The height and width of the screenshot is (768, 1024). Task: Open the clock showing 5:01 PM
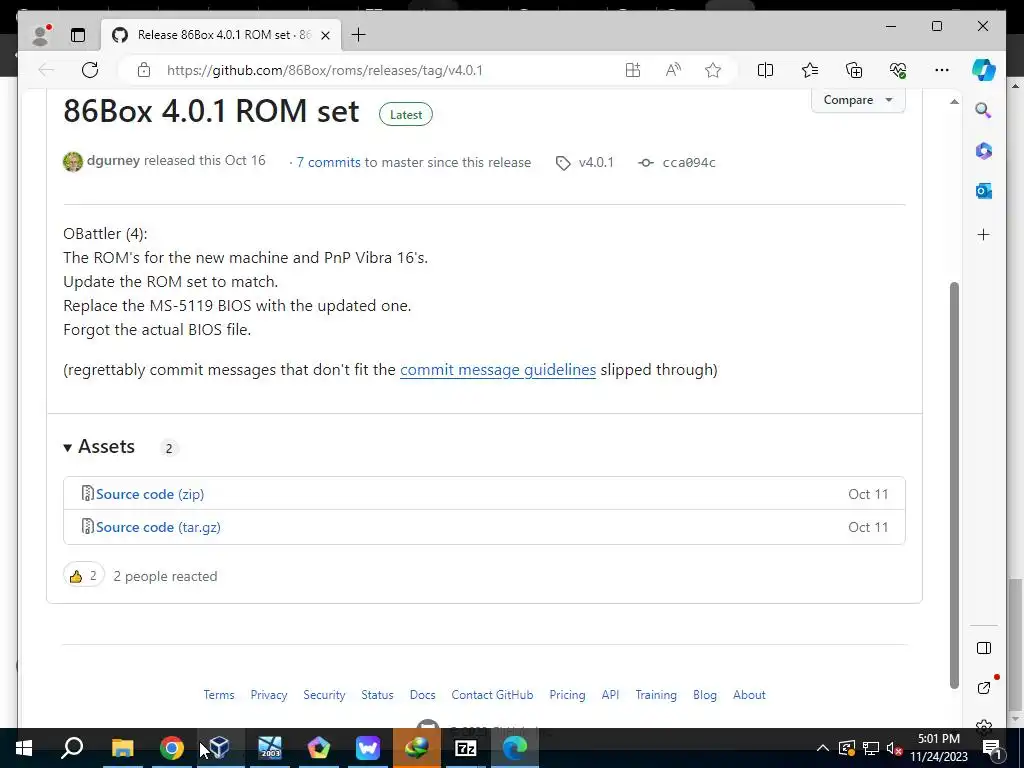point(938,748)
